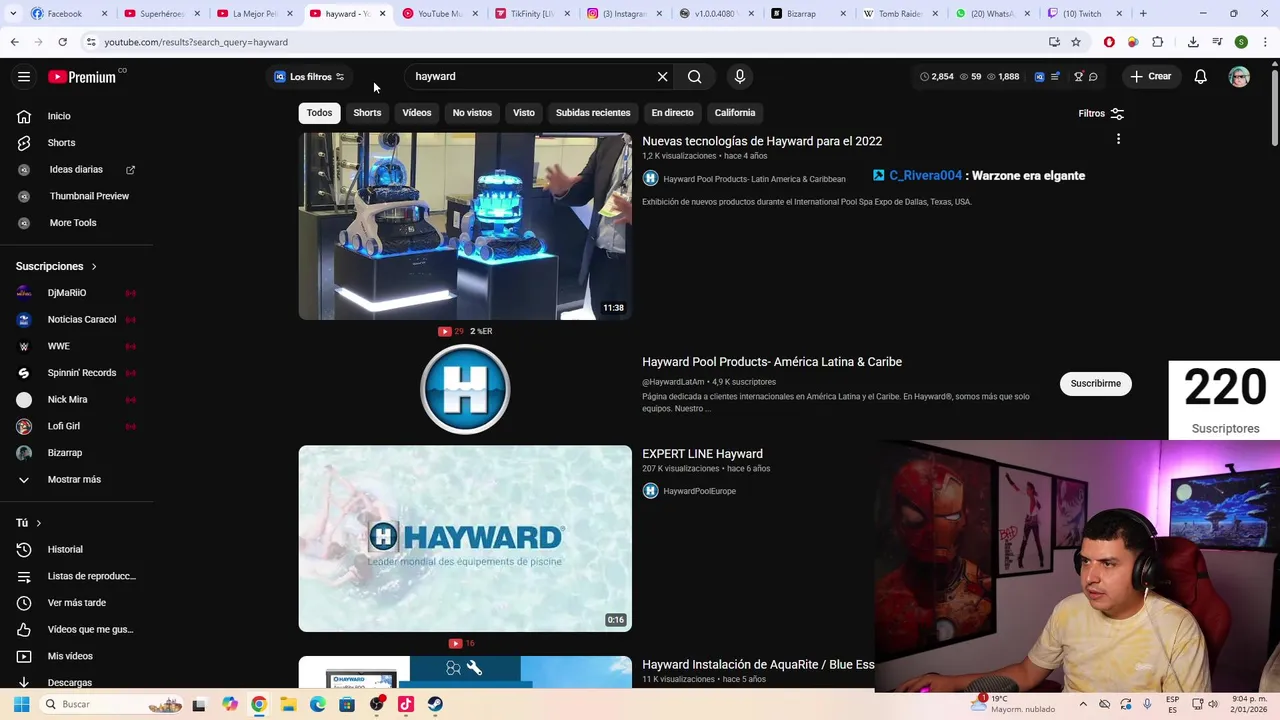1280x720 pixels.
Task: Open more options for Nuevas tecnologías video
Action: [x=1118, y=139]
